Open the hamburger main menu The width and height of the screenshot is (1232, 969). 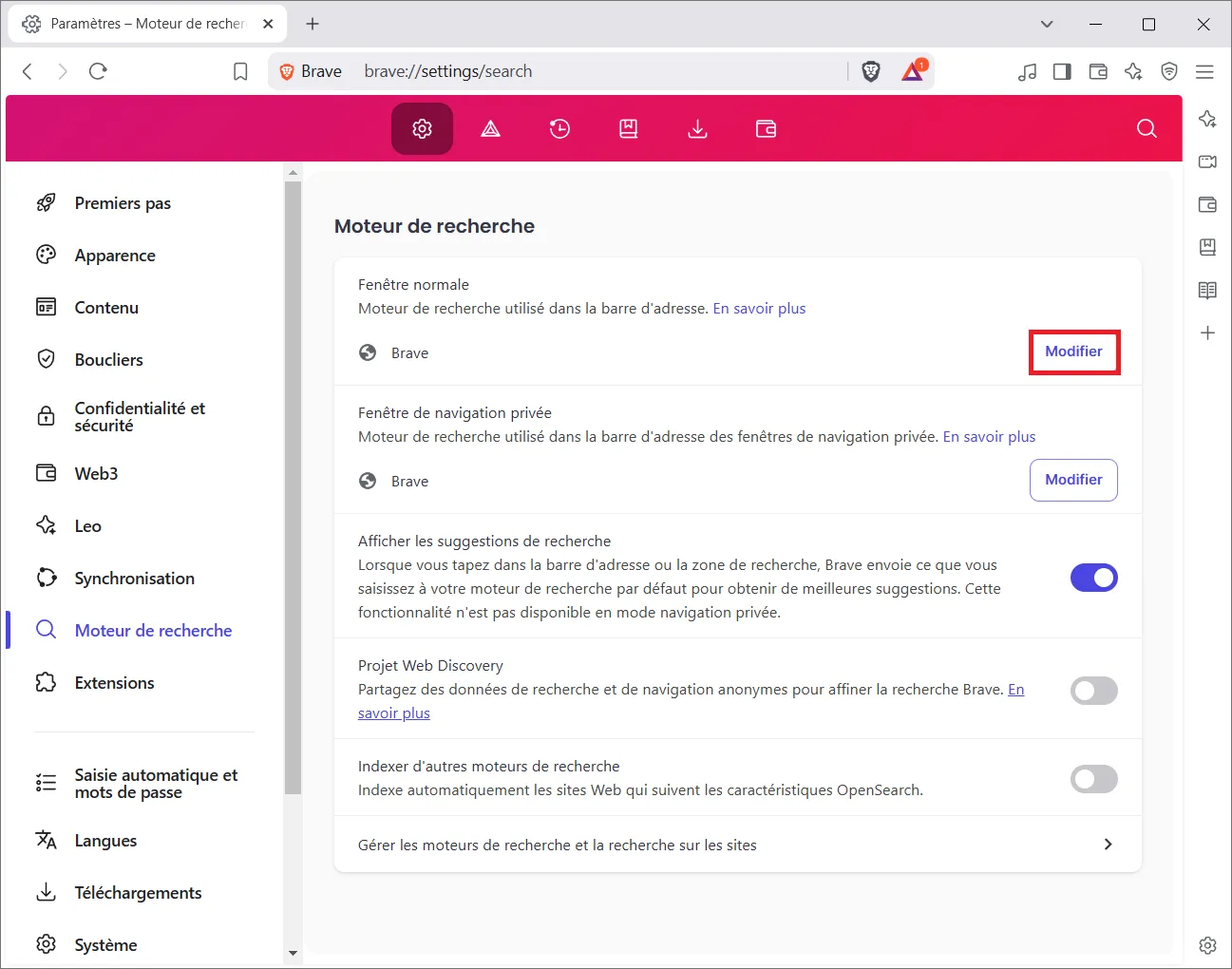point(1204,71)
